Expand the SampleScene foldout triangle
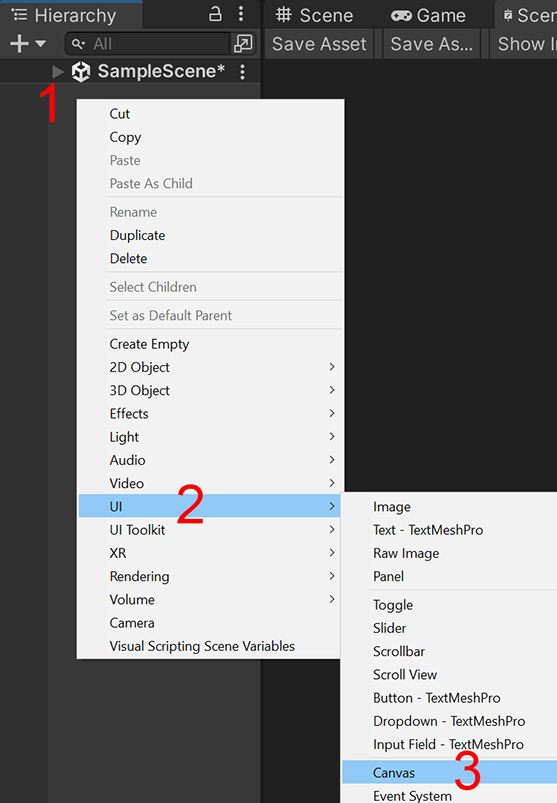This screenshot has height=803, width=557. [x=58, y=72]
